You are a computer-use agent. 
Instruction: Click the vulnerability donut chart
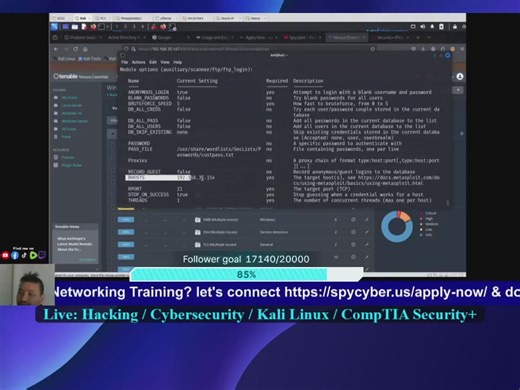397,227
